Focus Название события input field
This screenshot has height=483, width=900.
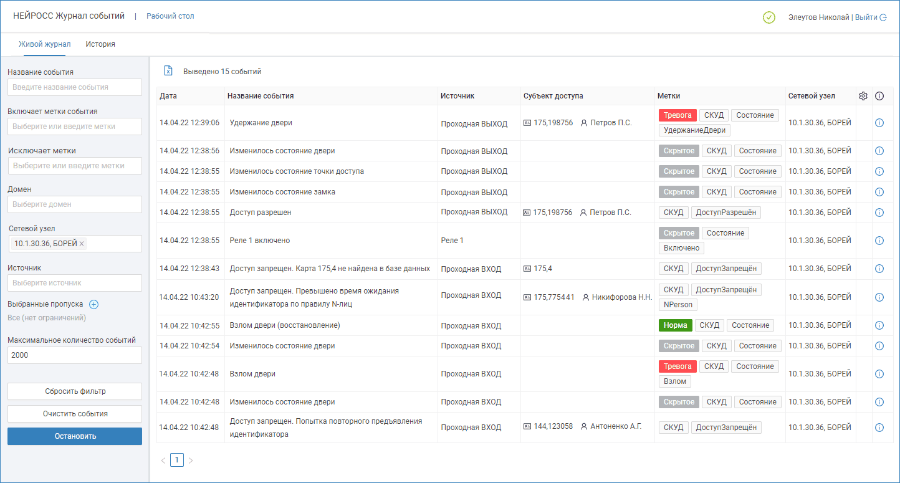coord(75,87)
